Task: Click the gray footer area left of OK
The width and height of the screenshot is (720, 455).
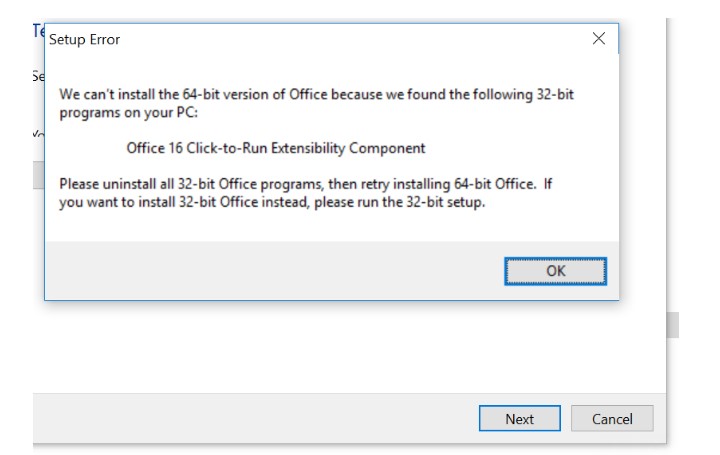Action: 270,271
